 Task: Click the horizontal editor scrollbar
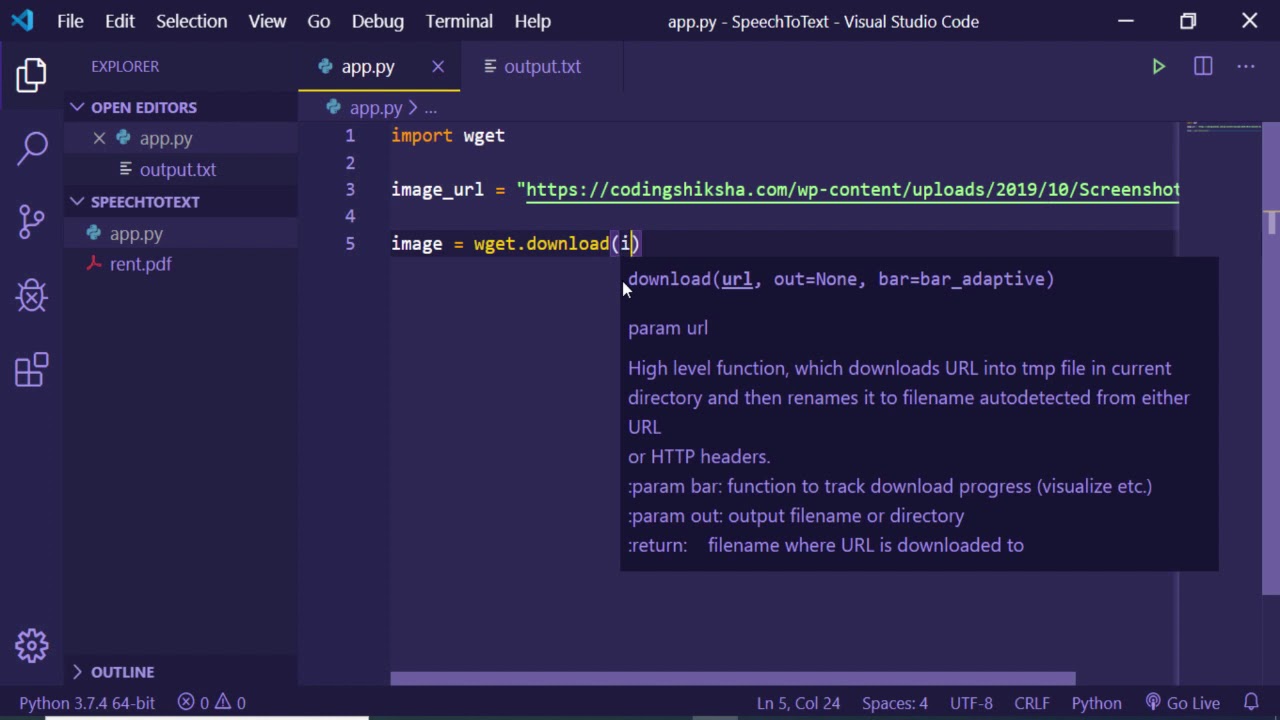coord(732,679)
